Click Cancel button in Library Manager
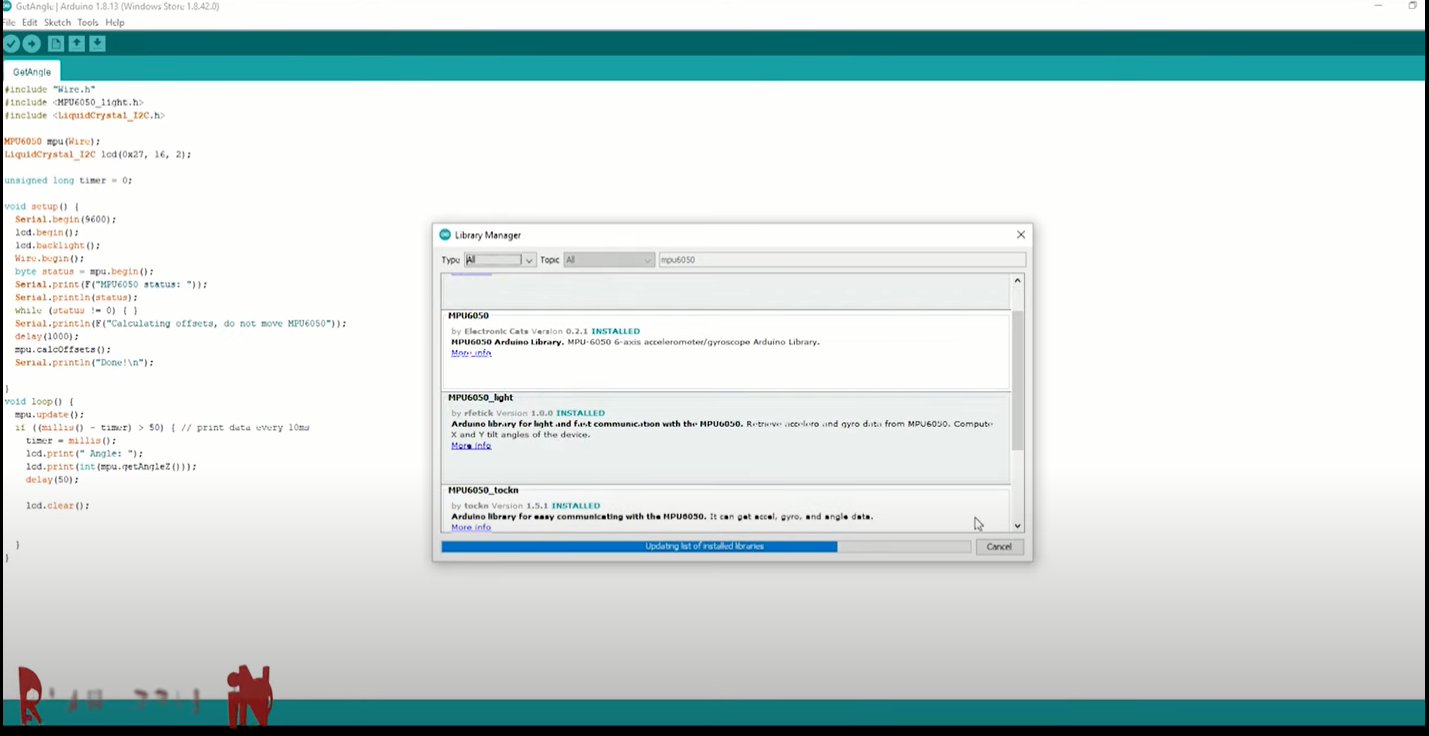The width and height of the screenshot is (1429, 736). coord(999,547)
